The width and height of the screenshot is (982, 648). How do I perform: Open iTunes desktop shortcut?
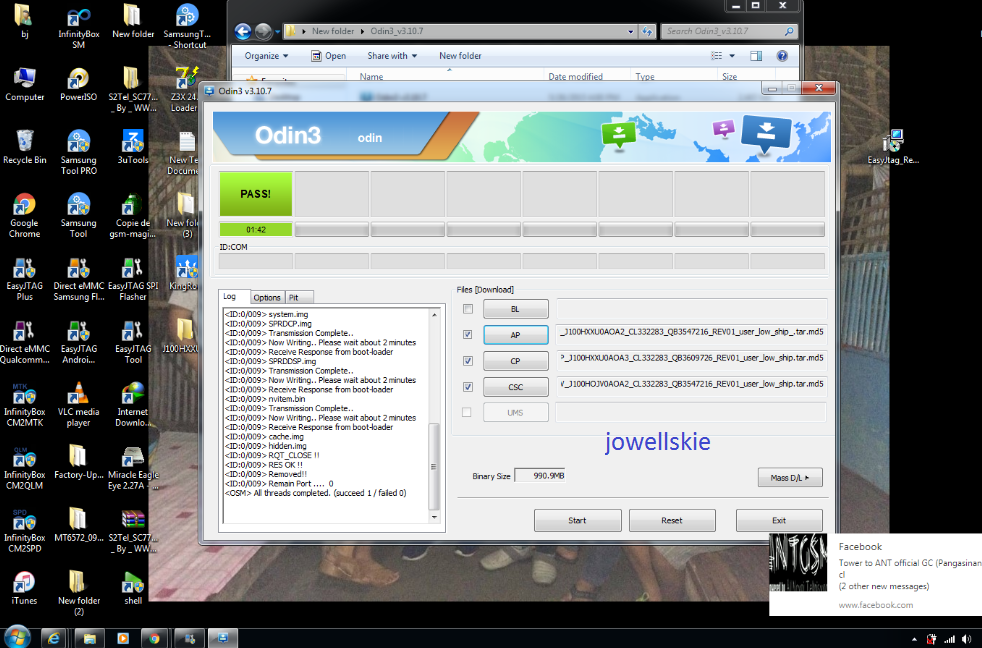24,587
